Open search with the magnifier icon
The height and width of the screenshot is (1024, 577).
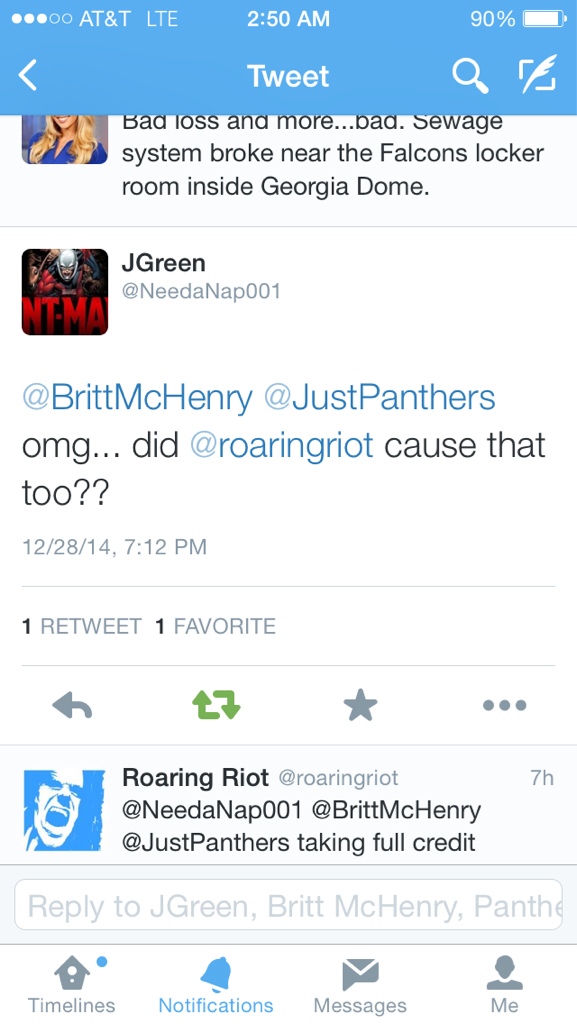(470, 75)
